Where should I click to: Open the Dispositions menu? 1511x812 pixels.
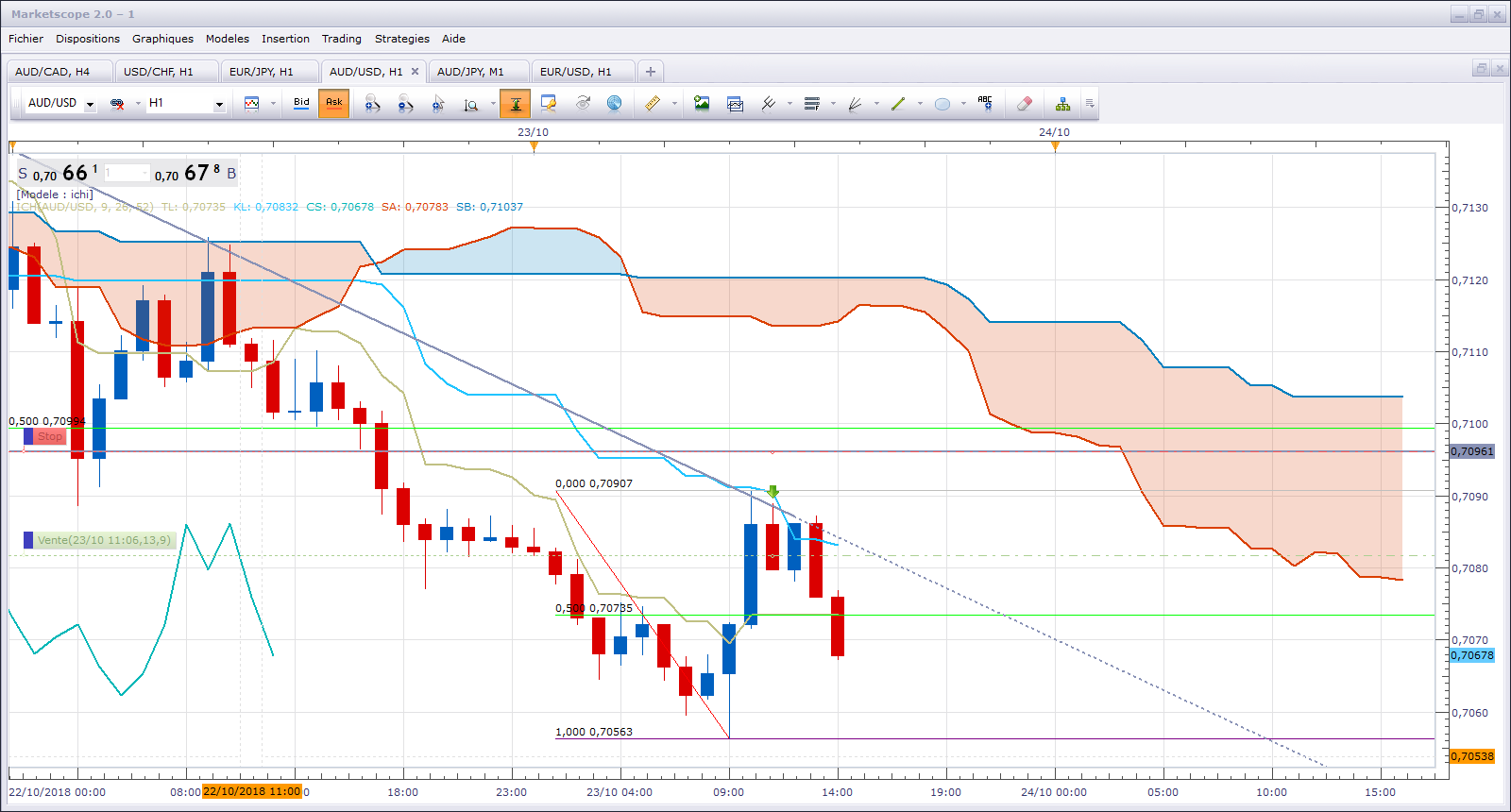point(88,39)
